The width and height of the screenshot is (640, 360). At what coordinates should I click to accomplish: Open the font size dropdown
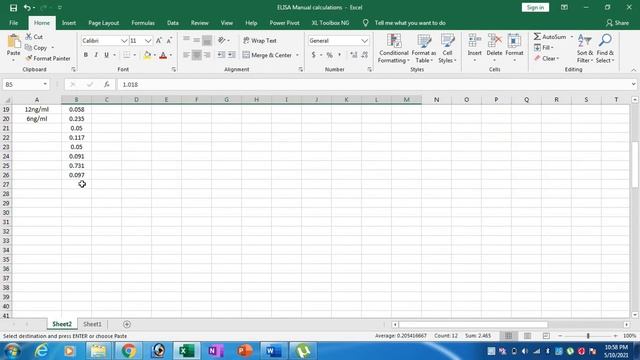click(148, 41)
